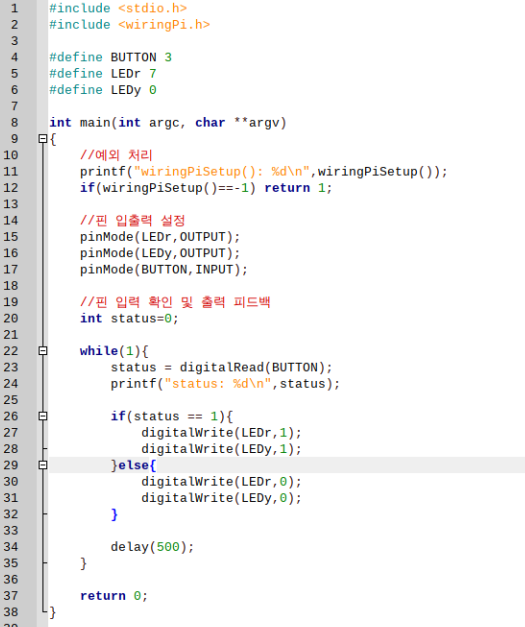Click 'pinMode(BUTTON,INPUT);' line
The image size is (525, 627).
[x=164, y=270]
